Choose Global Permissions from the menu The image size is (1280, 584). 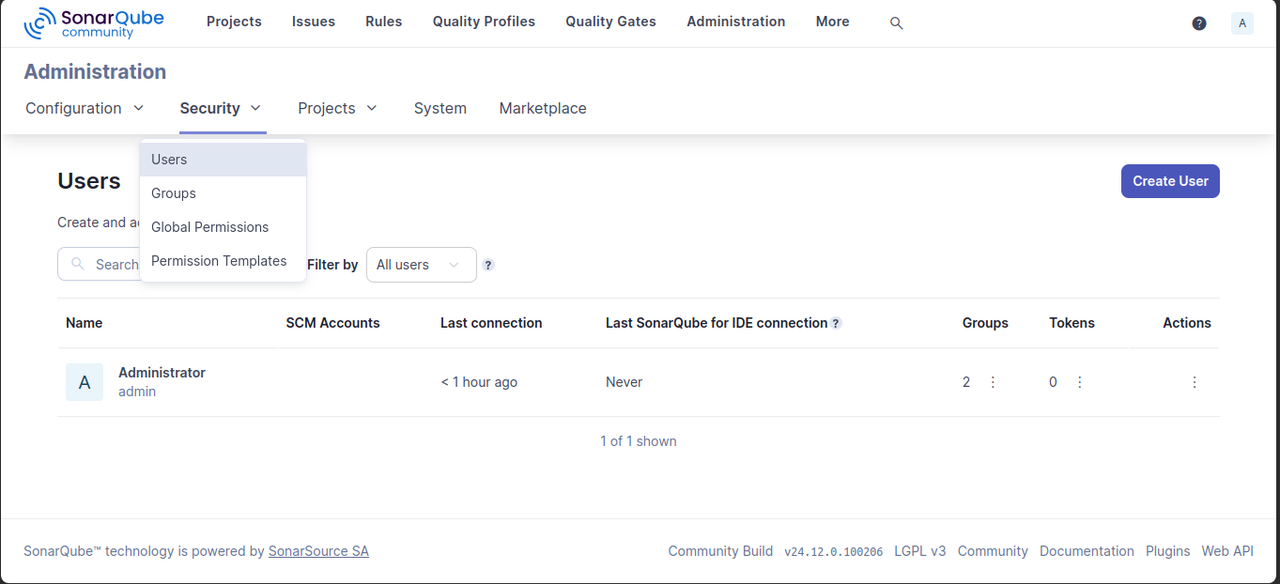point(223,228)
